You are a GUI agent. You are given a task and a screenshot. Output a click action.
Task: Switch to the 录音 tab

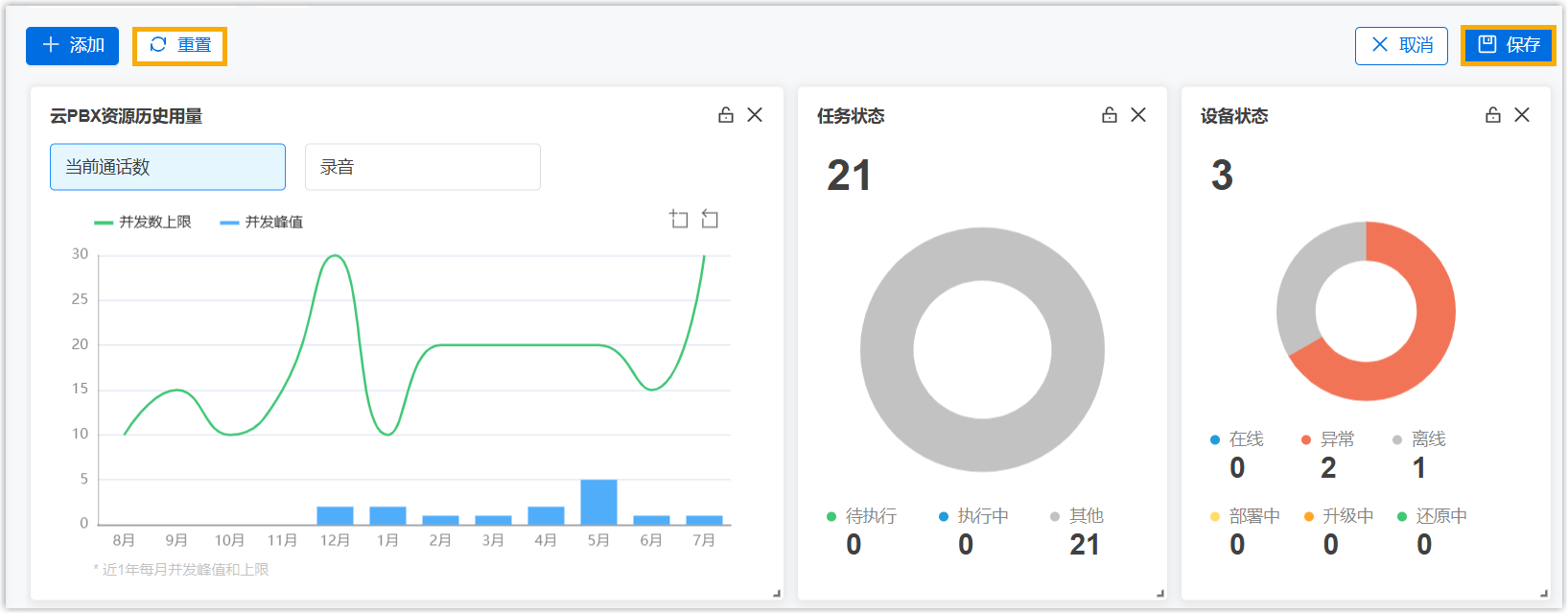[422, 167]
